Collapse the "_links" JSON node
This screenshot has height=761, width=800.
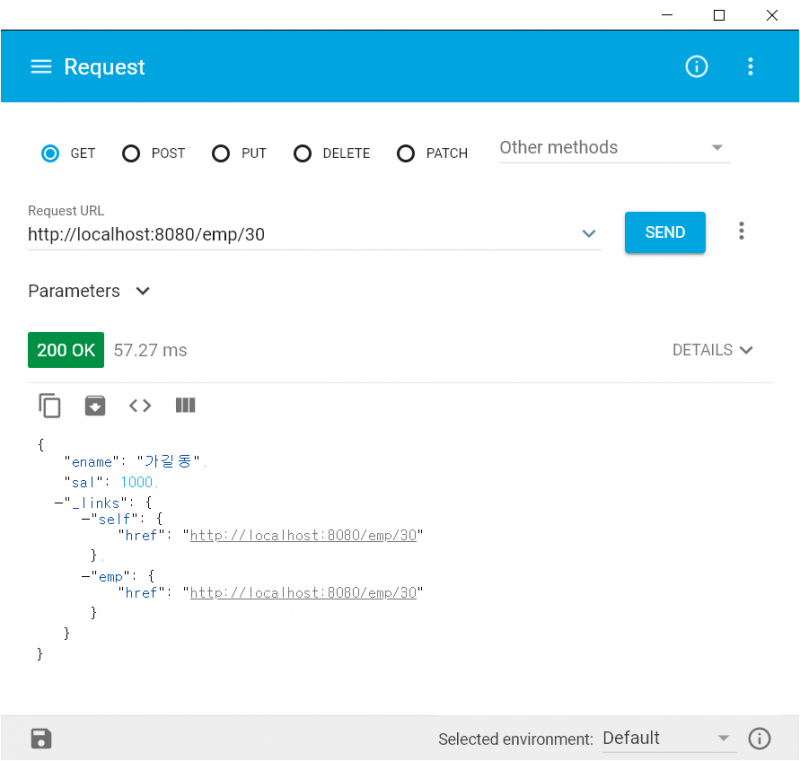coord(59,503)
